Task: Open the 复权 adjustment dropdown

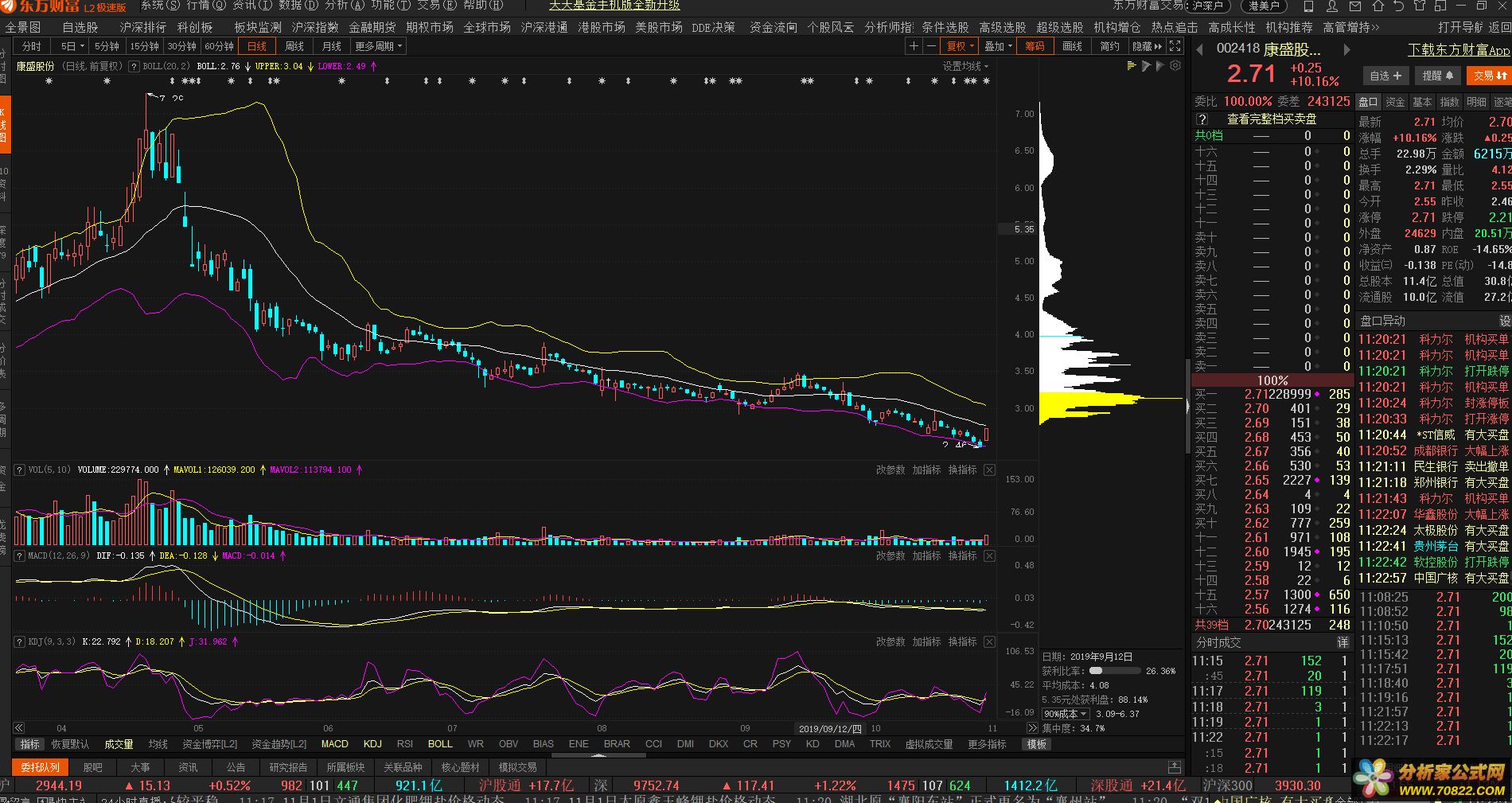Action: point(961,46)
